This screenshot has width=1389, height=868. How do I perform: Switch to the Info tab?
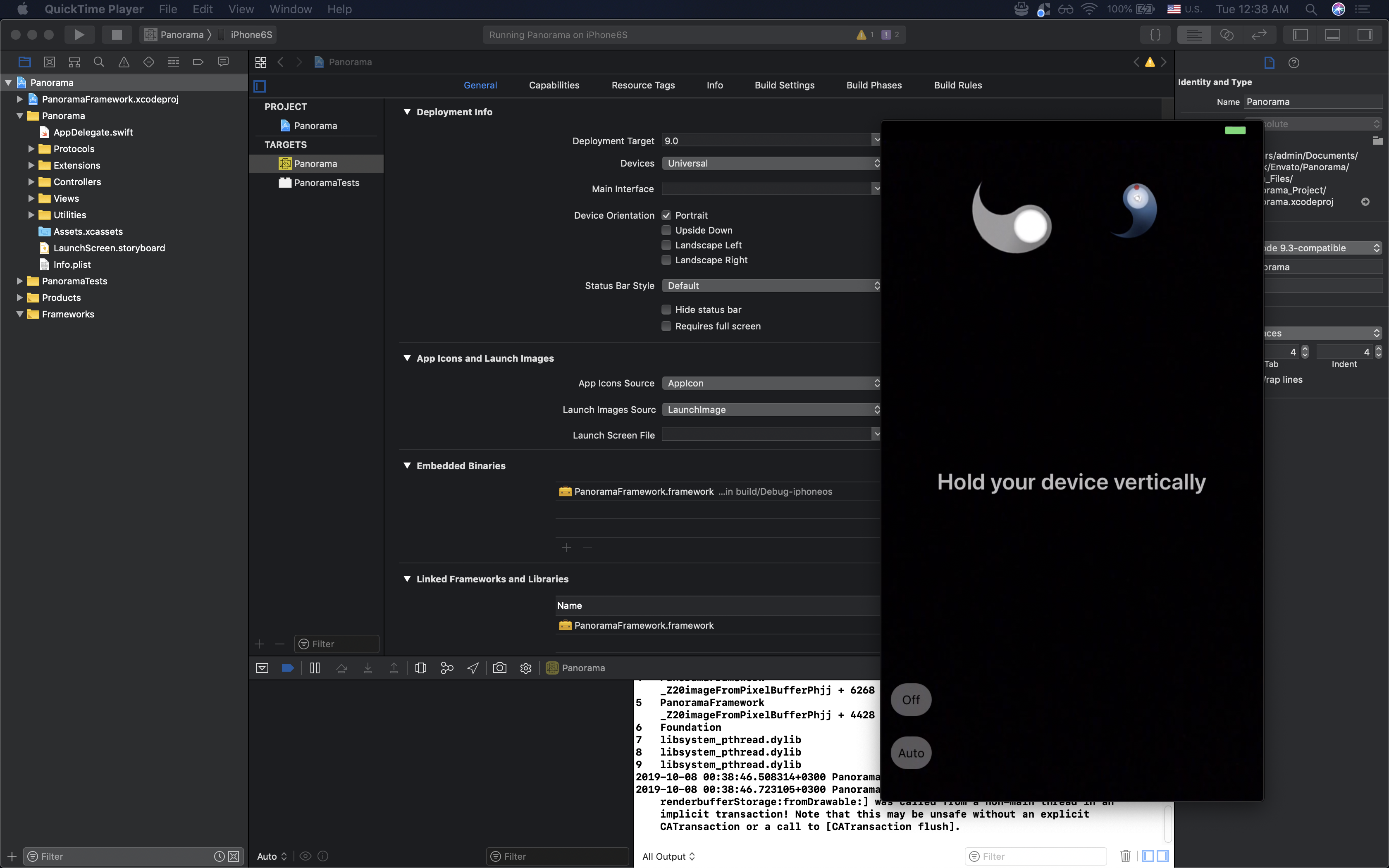click(x=715, y=85)
